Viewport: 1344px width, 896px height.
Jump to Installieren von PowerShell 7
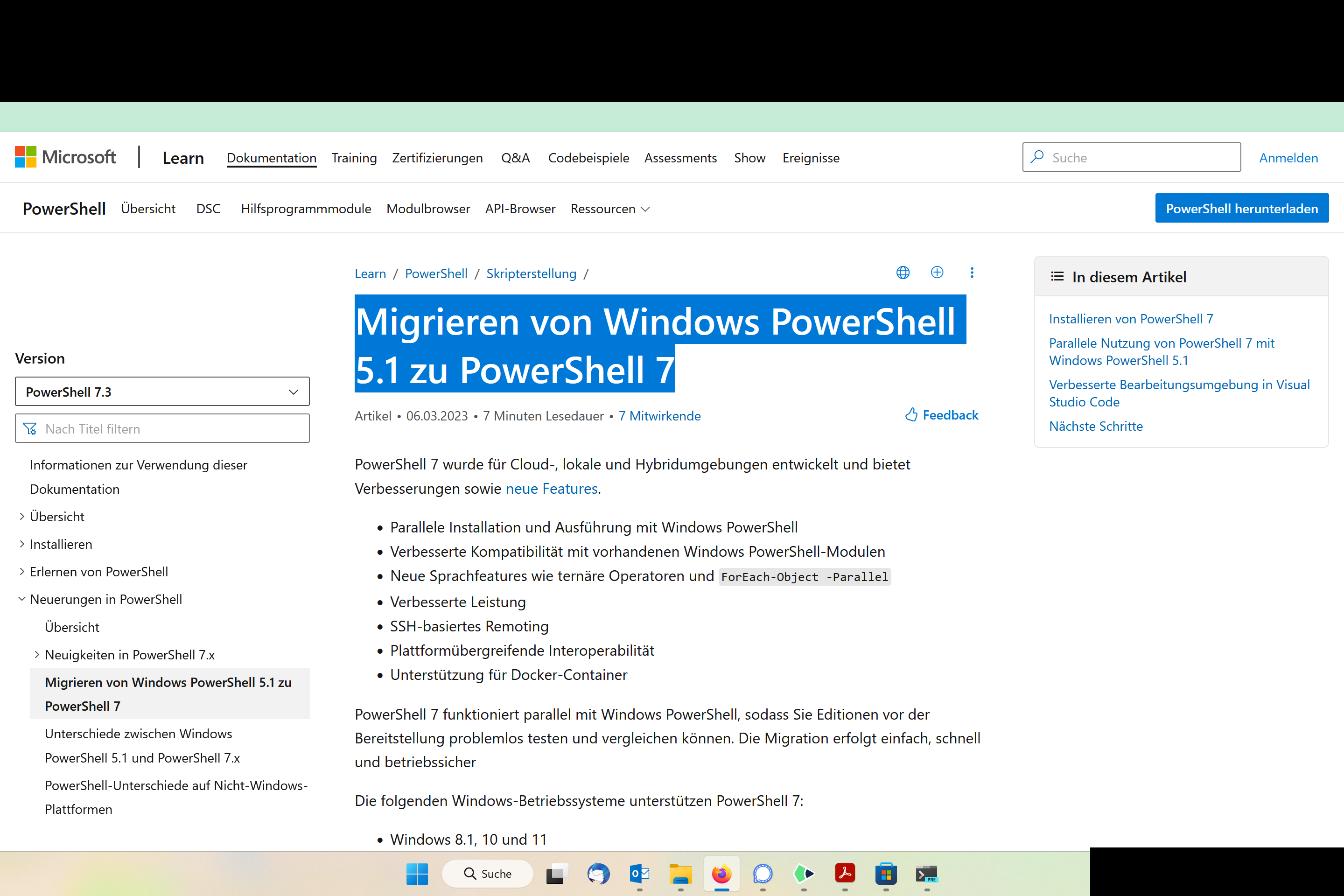(x=1131, y=319)
